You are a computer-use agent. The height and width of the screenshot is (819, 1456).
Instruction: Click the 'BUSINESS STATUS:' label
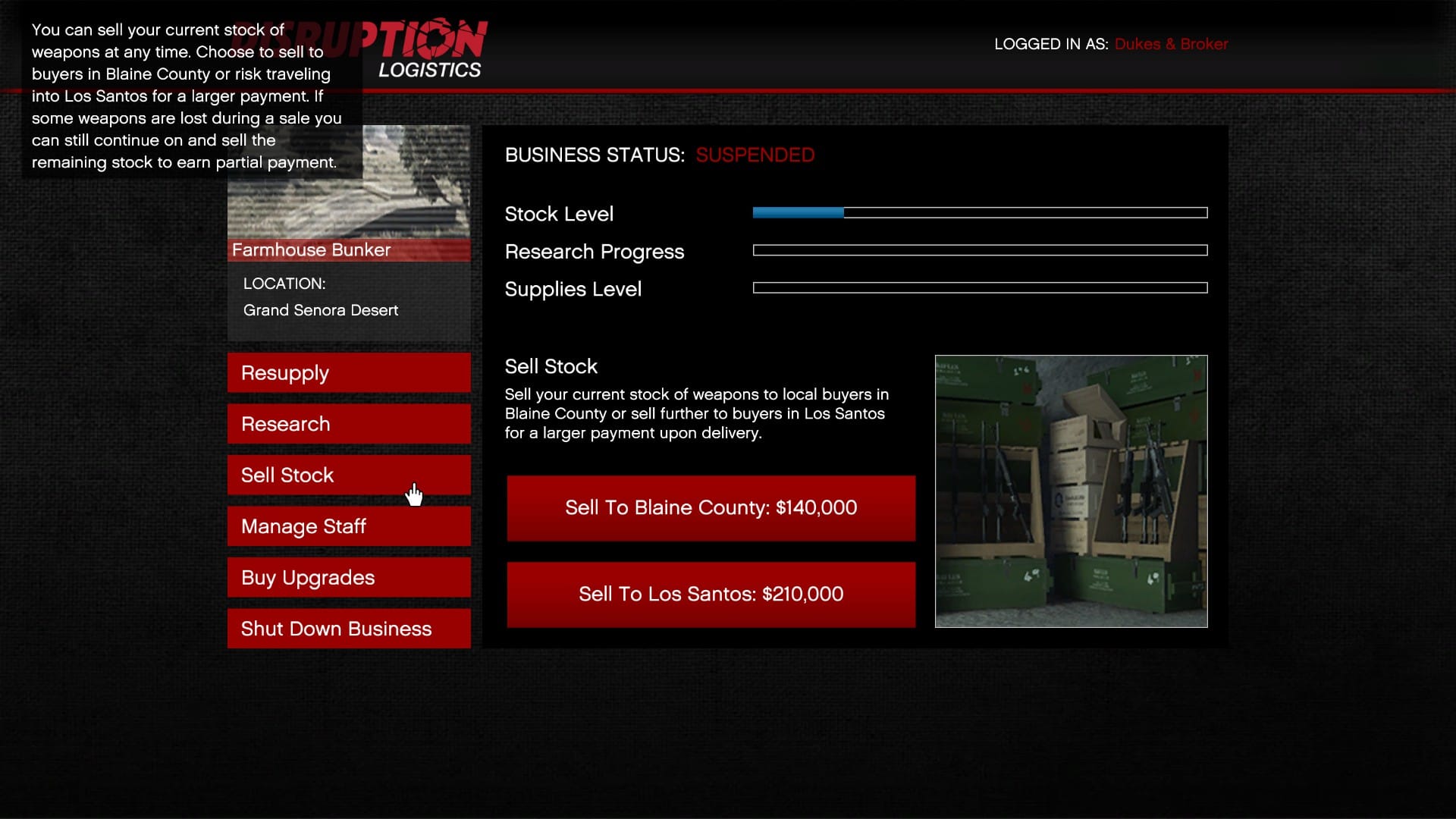pos(595,155)
